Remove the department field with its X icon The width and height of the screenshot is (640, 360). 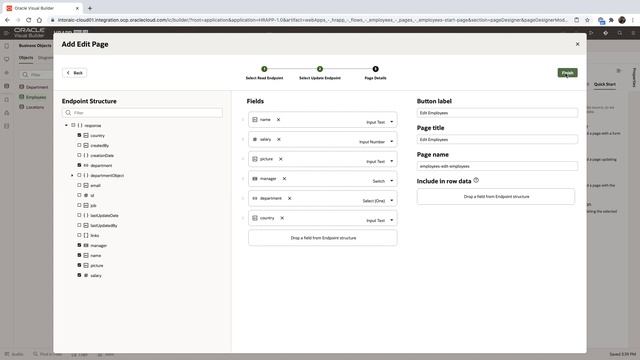[289, 198]
